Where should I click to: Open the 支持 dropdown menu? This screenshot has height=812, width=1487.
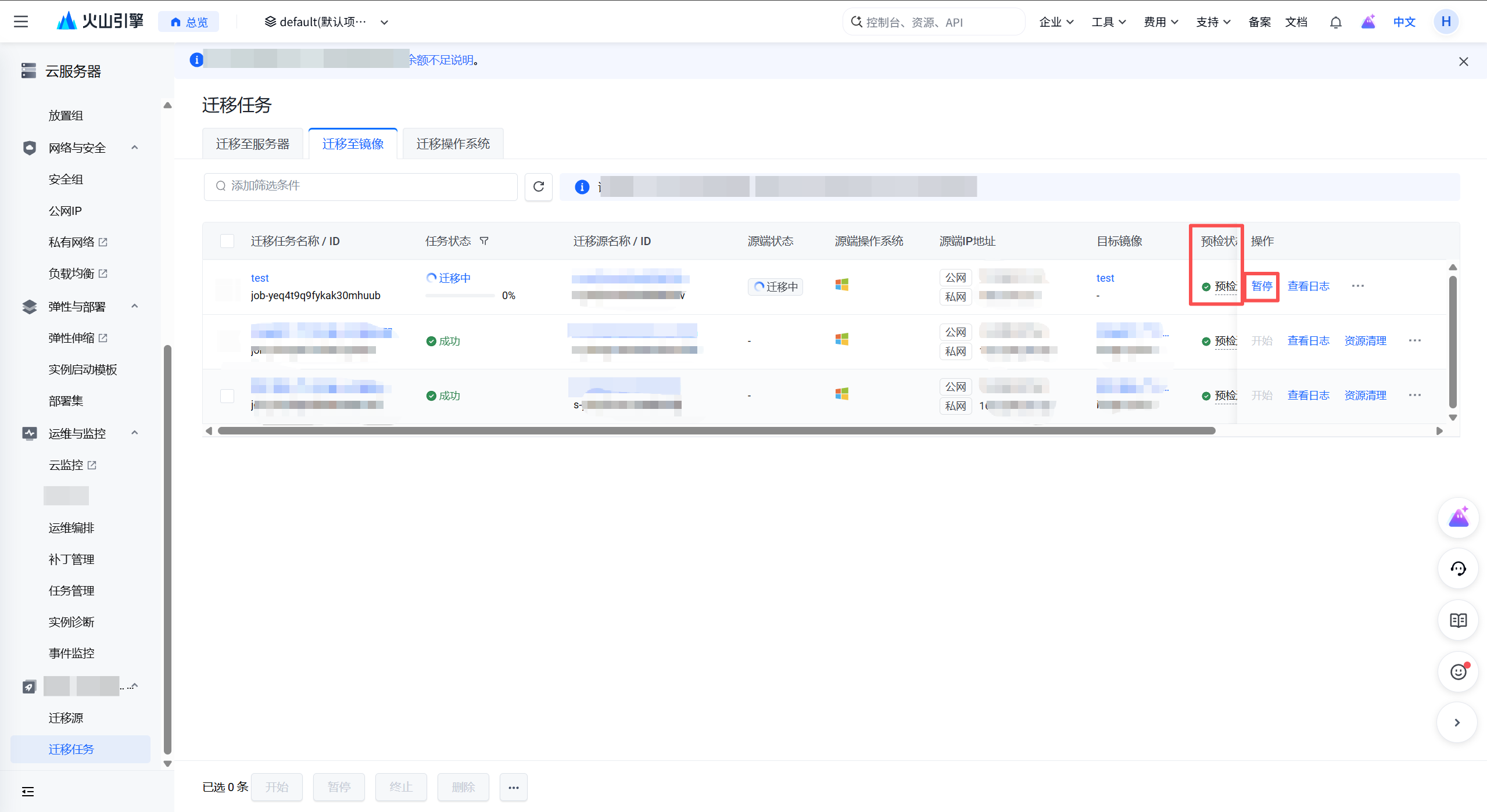pos(1213,22)
